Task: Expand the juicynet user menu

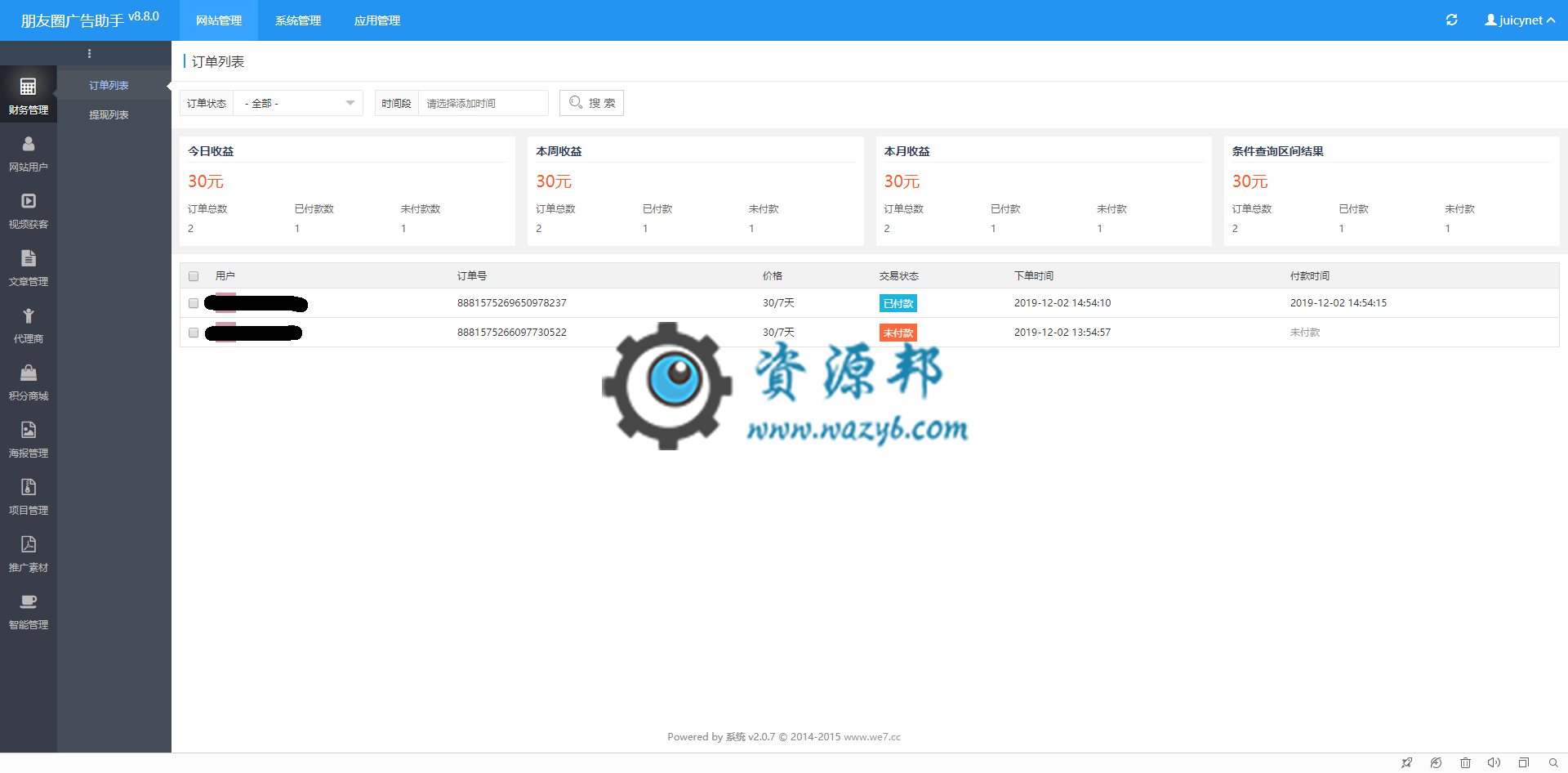Action: (1519, 20)
